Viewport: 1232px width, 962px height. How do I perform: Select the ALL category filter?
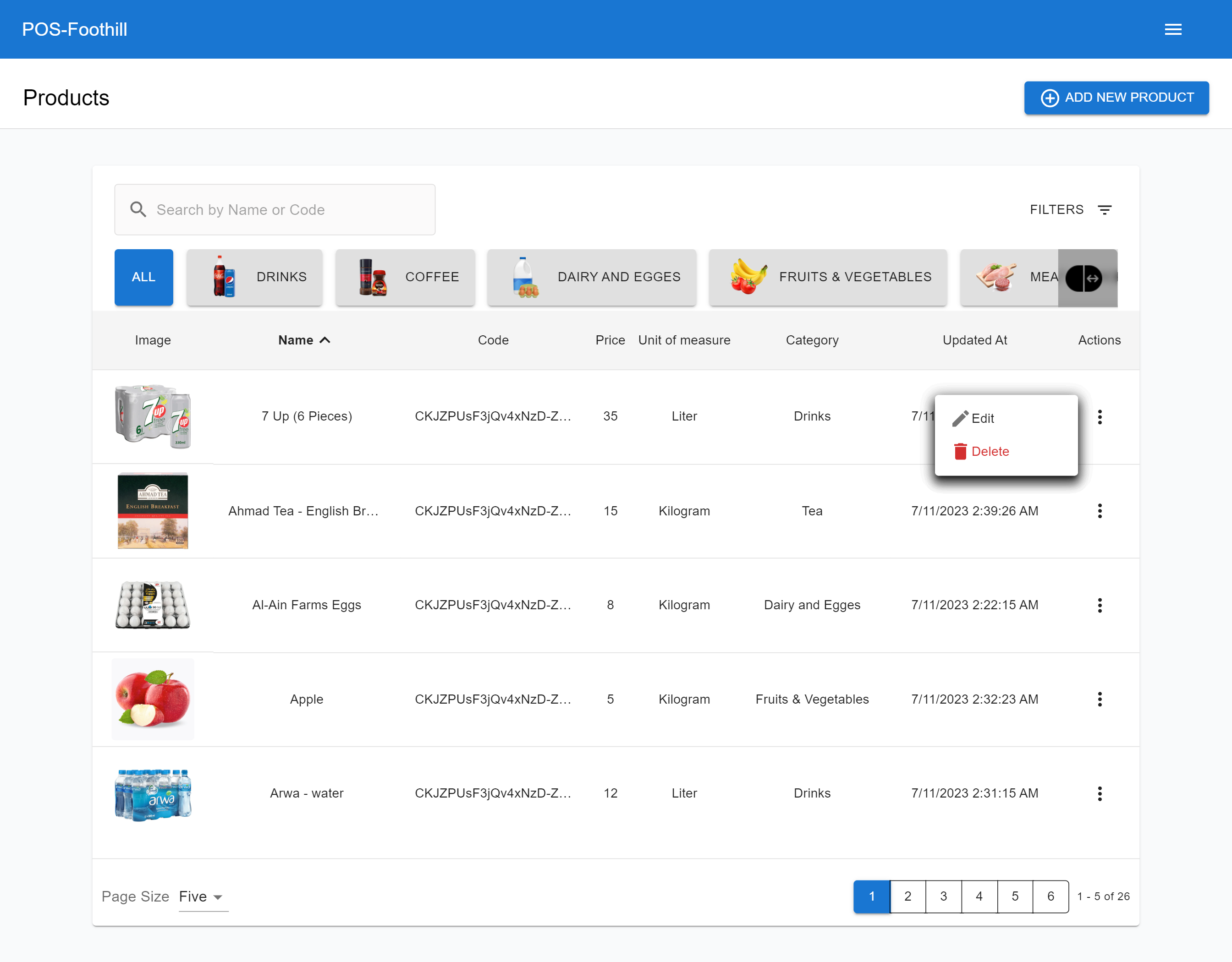point(143,277)
